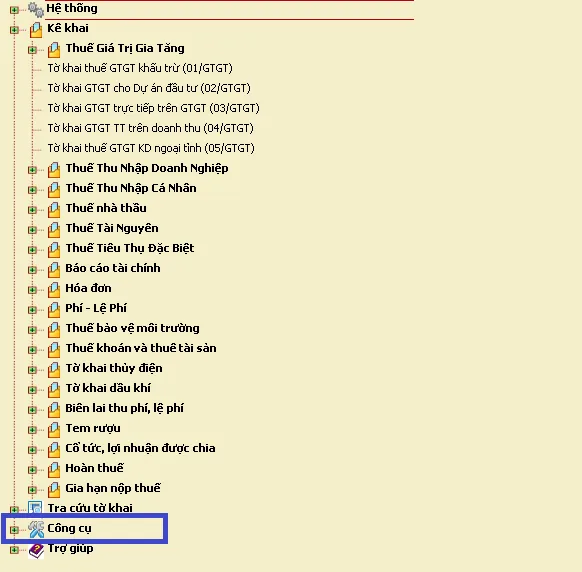Expand the Công cụ node
The width and height of the screenshot is (582, 572).
click(x=14, y=530)
